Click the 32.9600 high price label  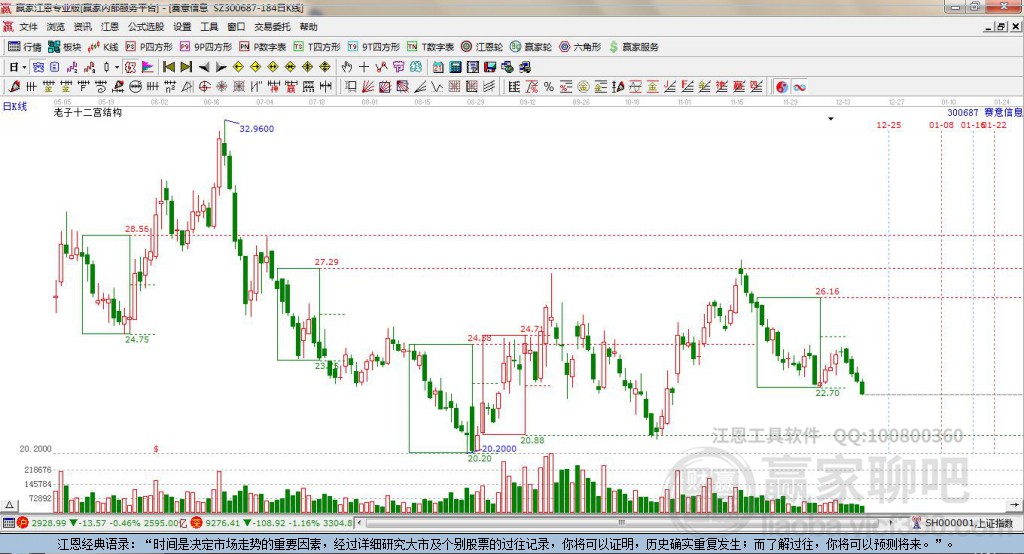click(257, 129)
